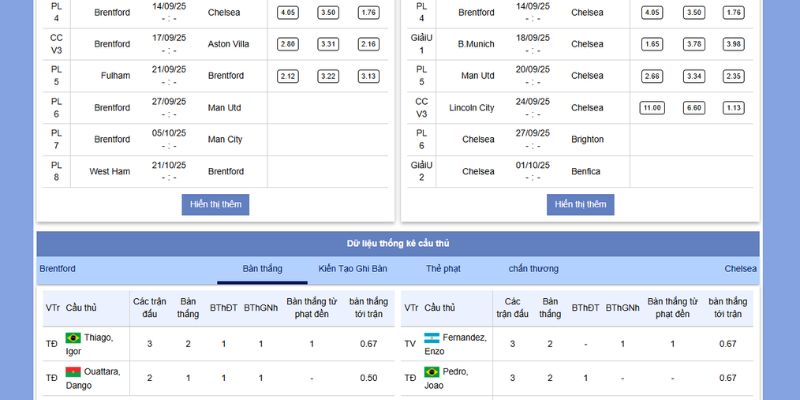This screenshot has width=800, height=400.
Task: Pick the 2.35 odds for Chelsea
Action: click(x=732, y=76)
